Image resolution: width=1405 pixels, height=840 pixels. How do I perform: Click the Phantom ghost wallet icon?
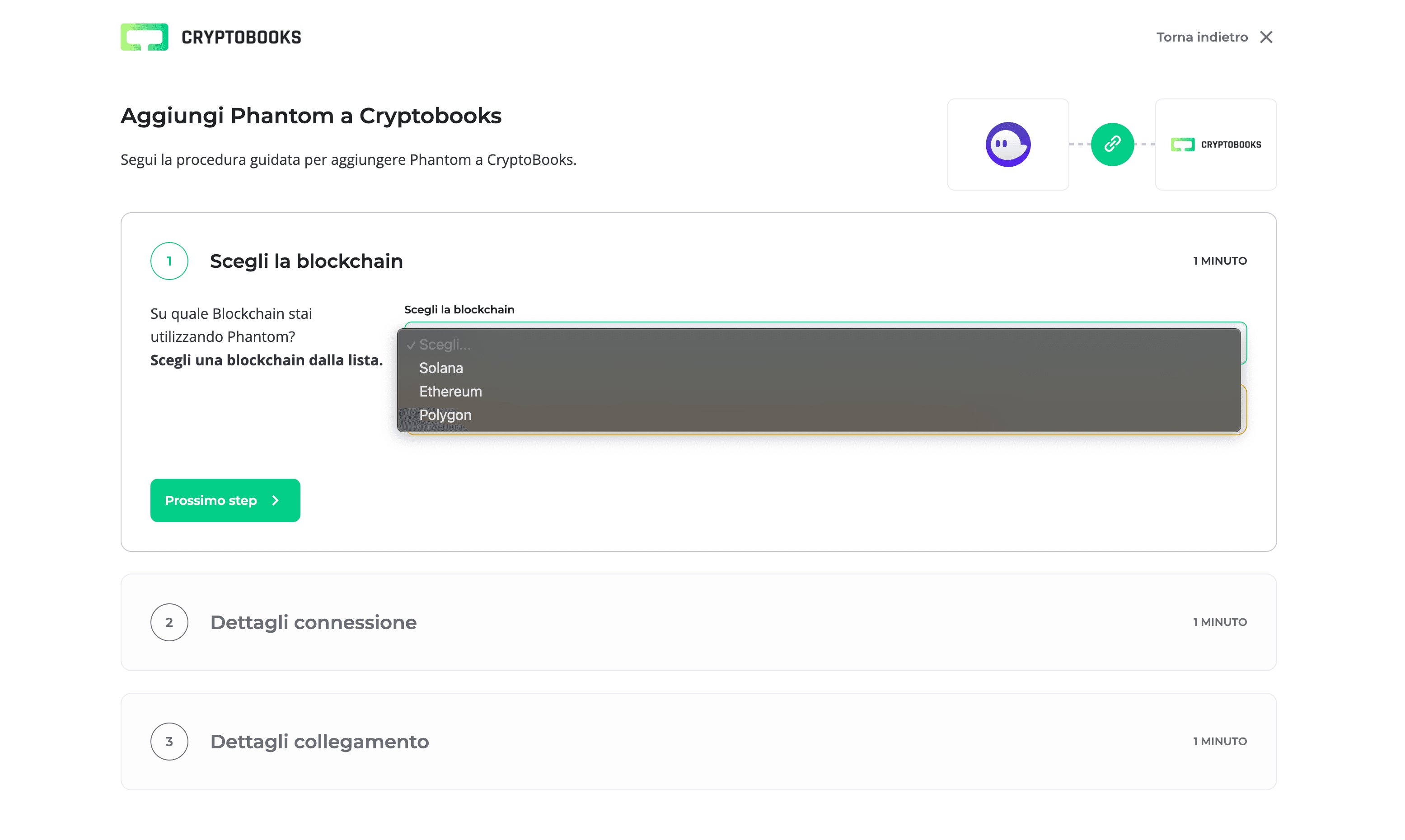(x=1007, y=145)
